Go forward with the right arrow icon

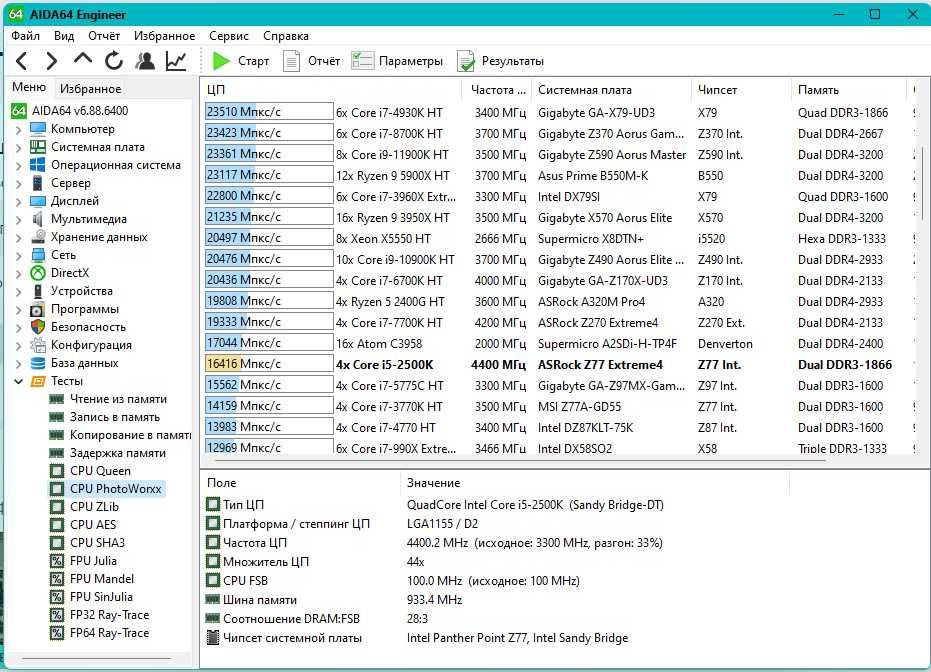[x=52, y=61]
